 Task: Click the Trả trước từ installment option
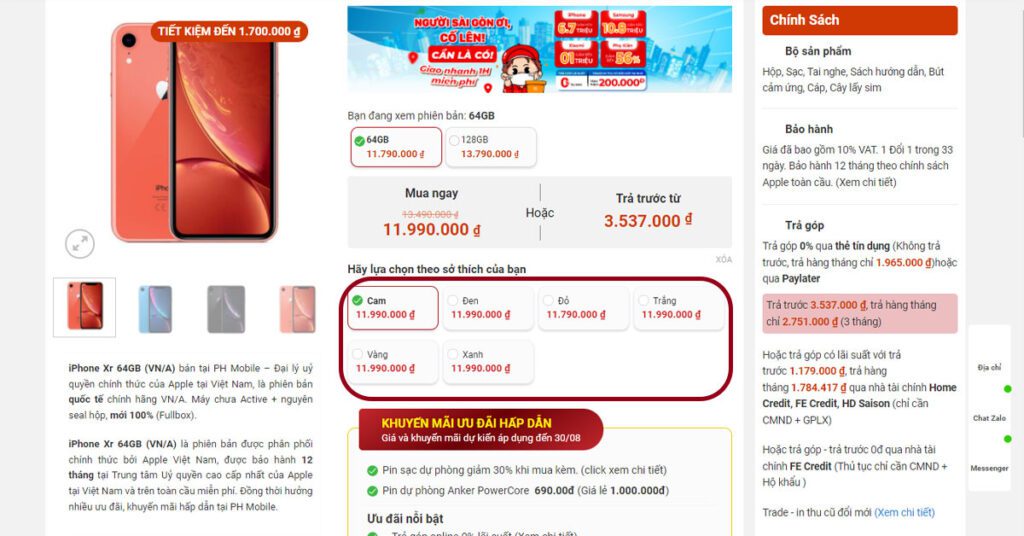[648, 212]
